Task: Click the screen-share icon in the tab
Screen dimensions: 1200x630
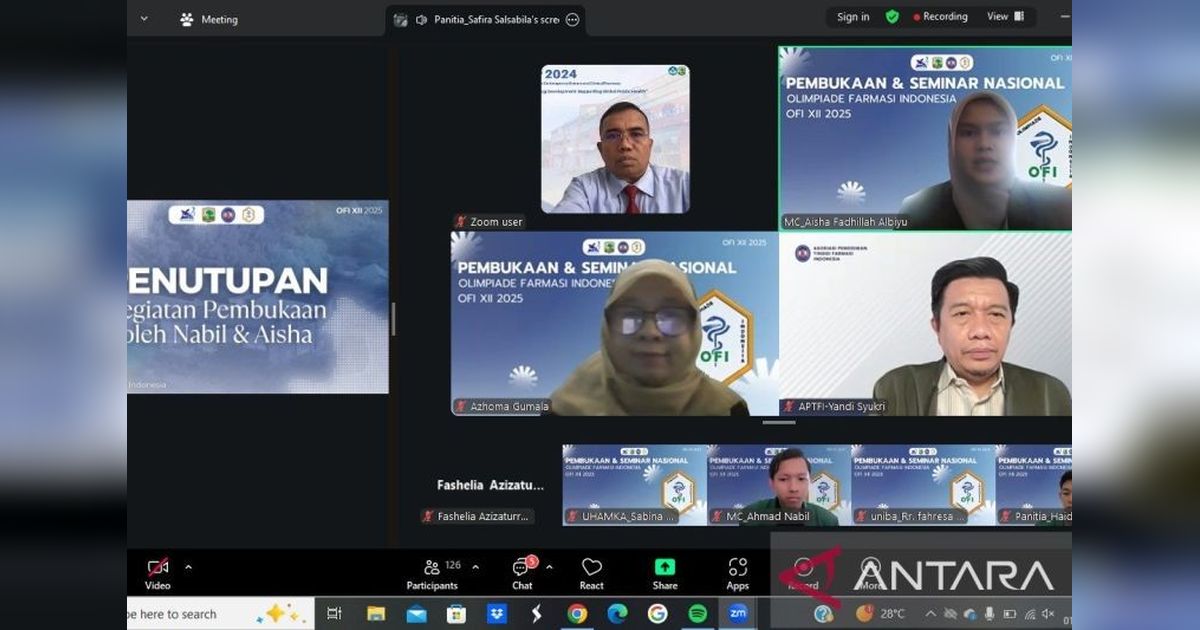Action: (401, 20)
